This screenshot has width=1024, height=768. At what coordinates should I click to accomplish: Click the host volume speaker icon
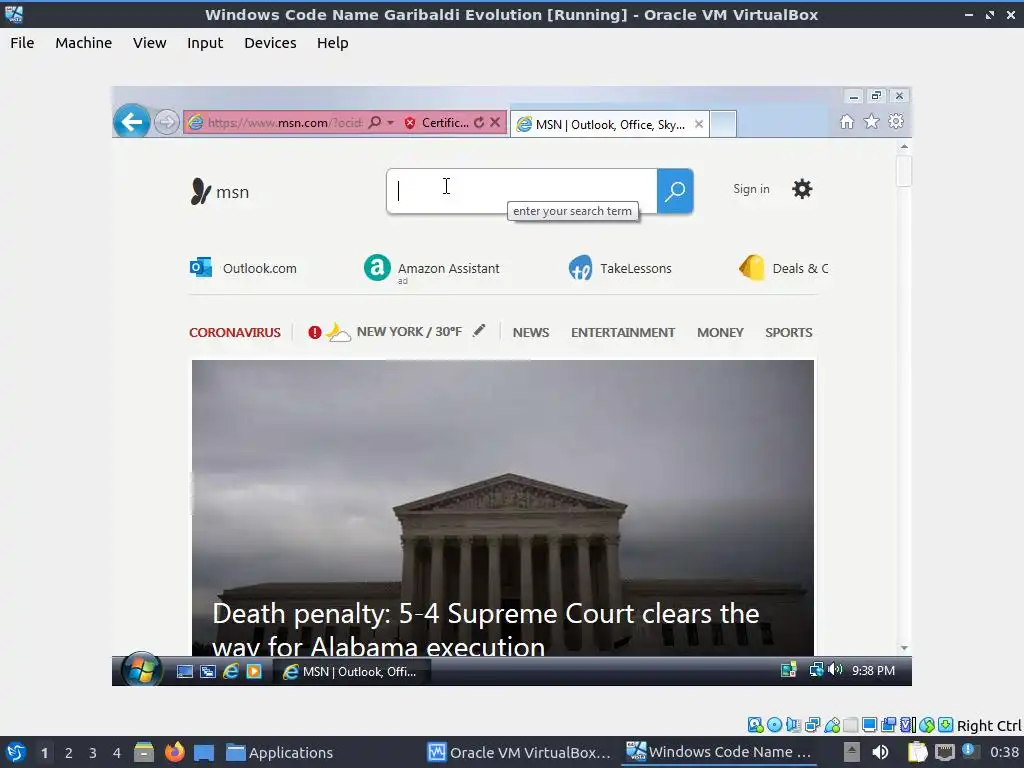[880, 752]
